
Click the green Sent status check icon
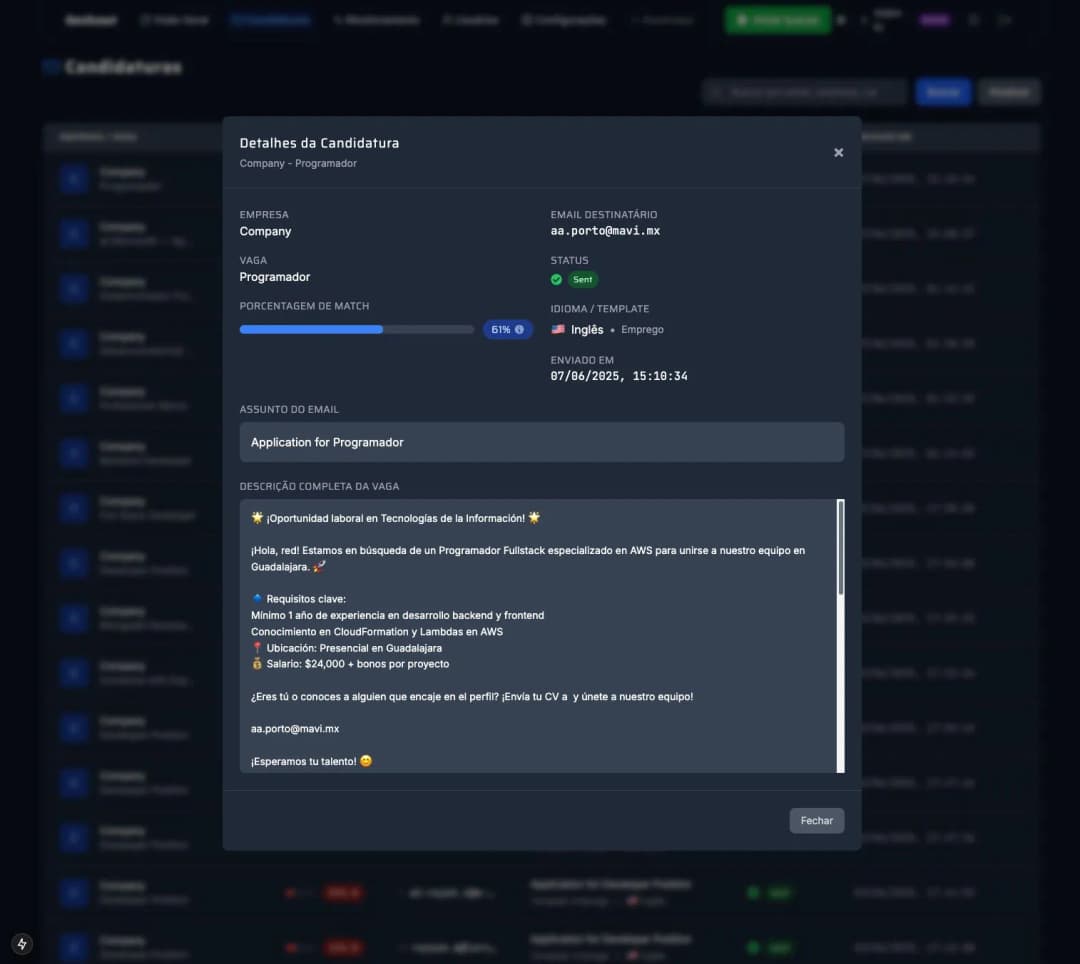(x=557, y=279)
